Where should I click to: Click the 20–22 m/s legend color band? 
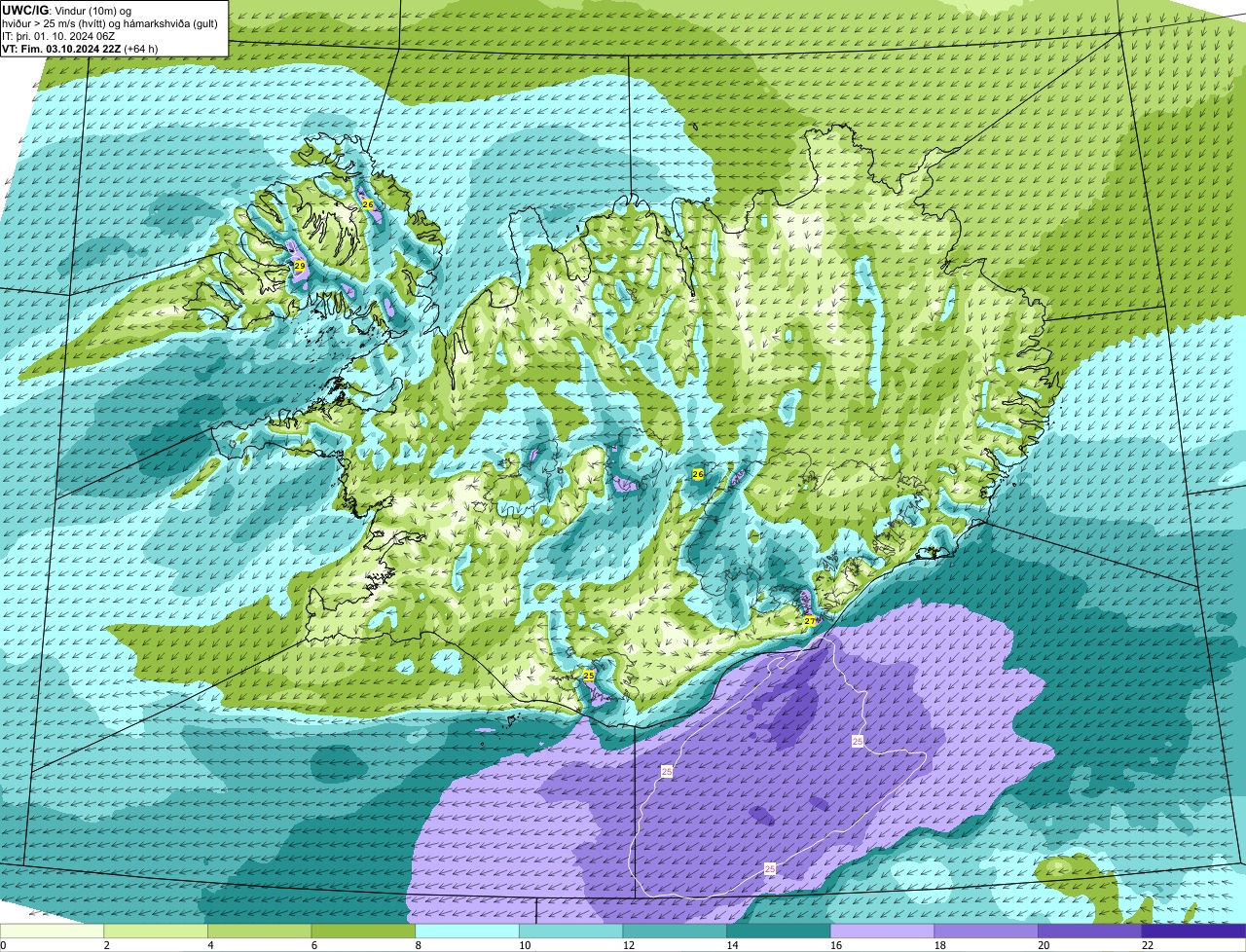(1090, 932)
